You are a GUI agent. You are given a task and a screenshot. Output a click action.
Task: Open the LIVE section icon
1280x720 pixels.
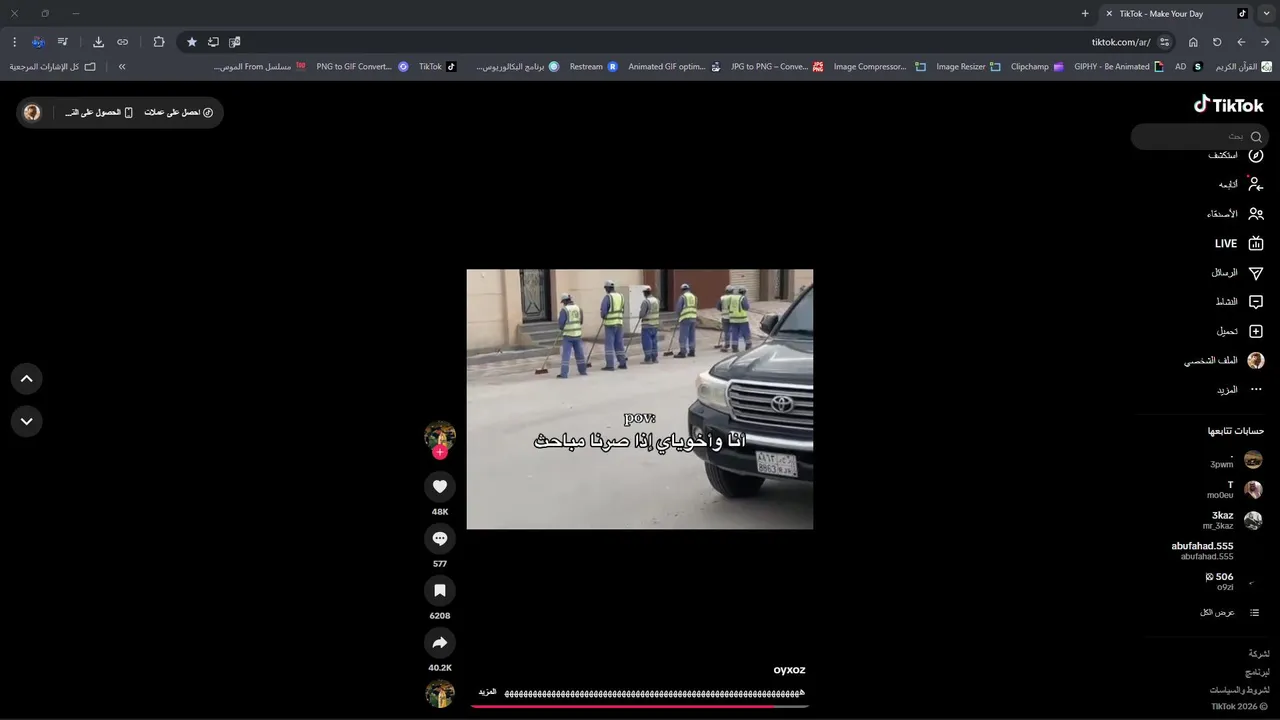click(x=1256, y=243)
